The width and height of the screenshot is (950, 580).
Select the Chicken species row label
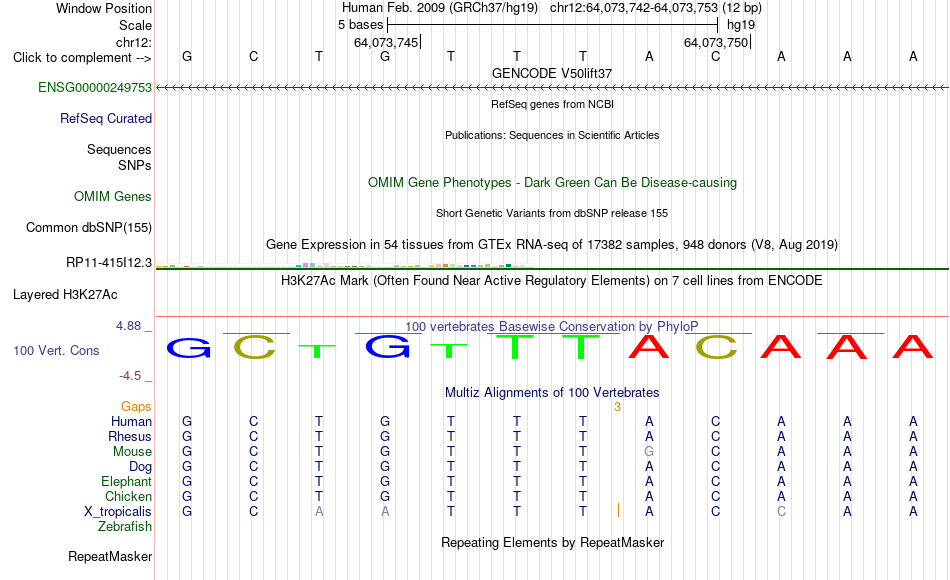(128, 496)
